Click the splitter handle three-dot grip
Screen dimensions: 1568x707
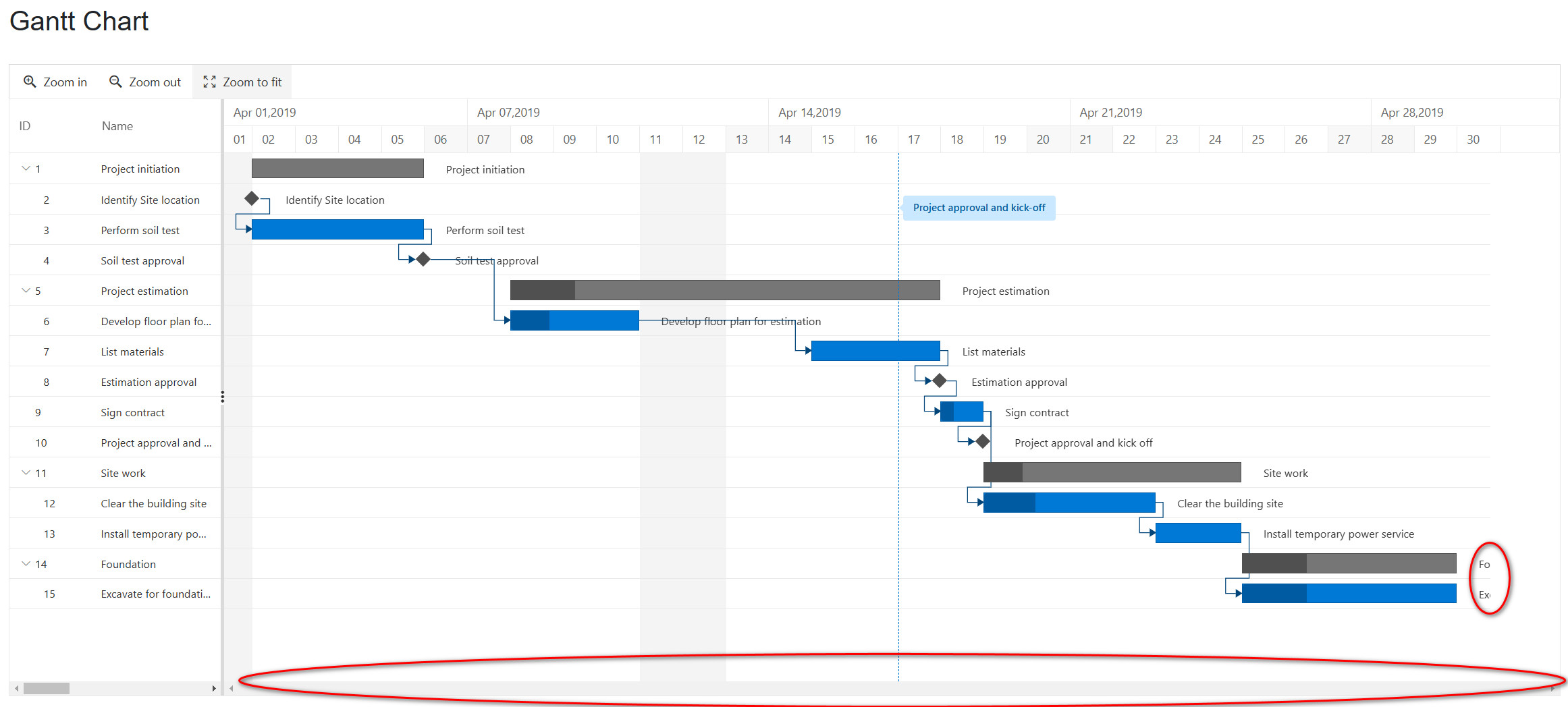222,397
